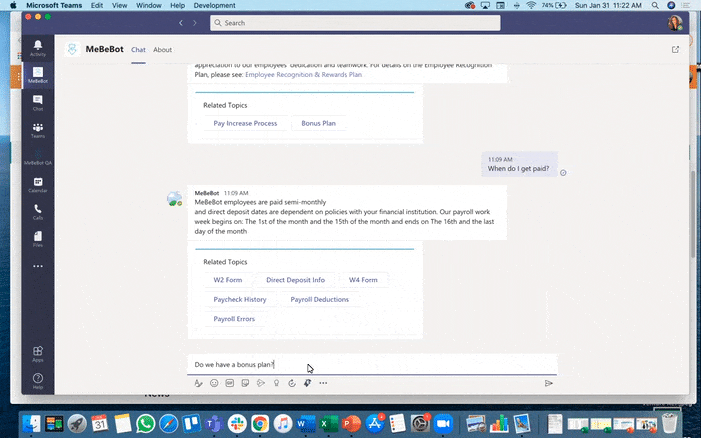The width and height of the screenshot is (701, 438).
Task: Open the text Format options icon
Action: [x=198, y=383]
